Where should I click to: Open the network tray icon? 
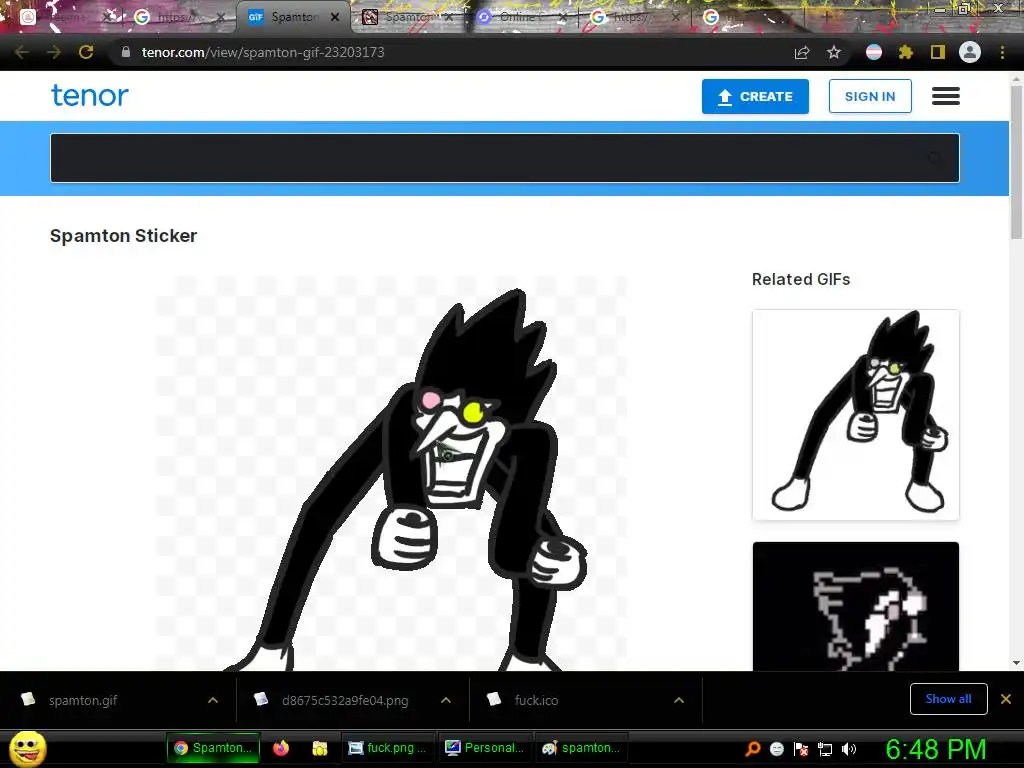click(x=825, y=749)
